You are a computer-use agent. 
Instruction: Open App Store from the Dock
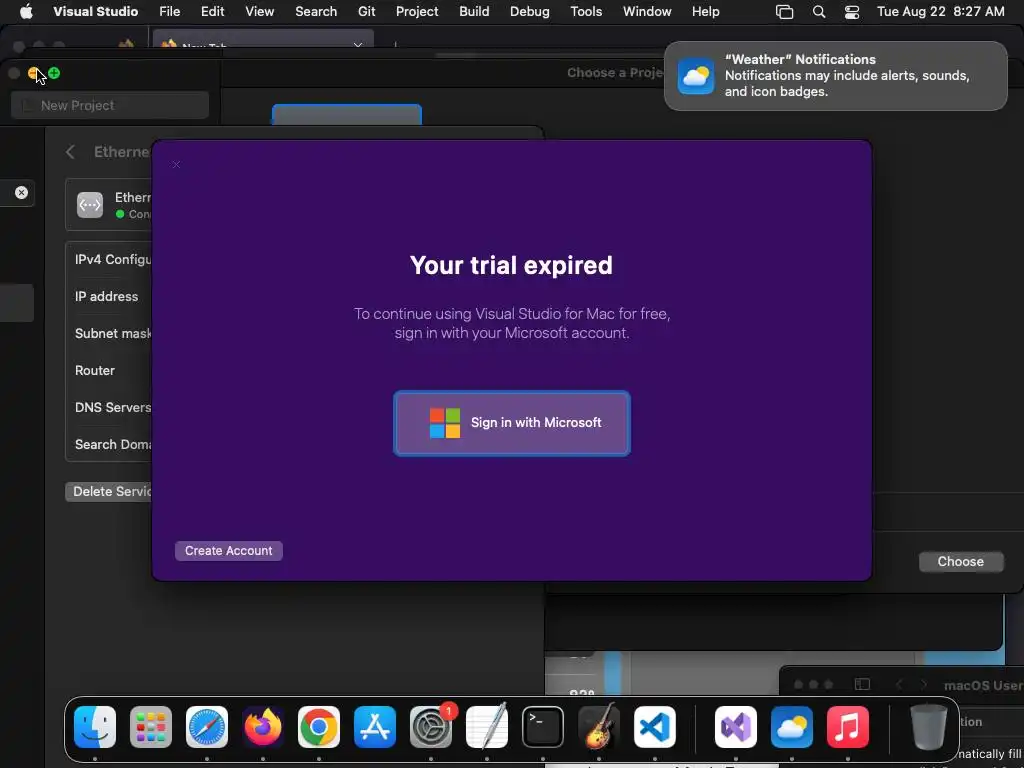[375, 727]
